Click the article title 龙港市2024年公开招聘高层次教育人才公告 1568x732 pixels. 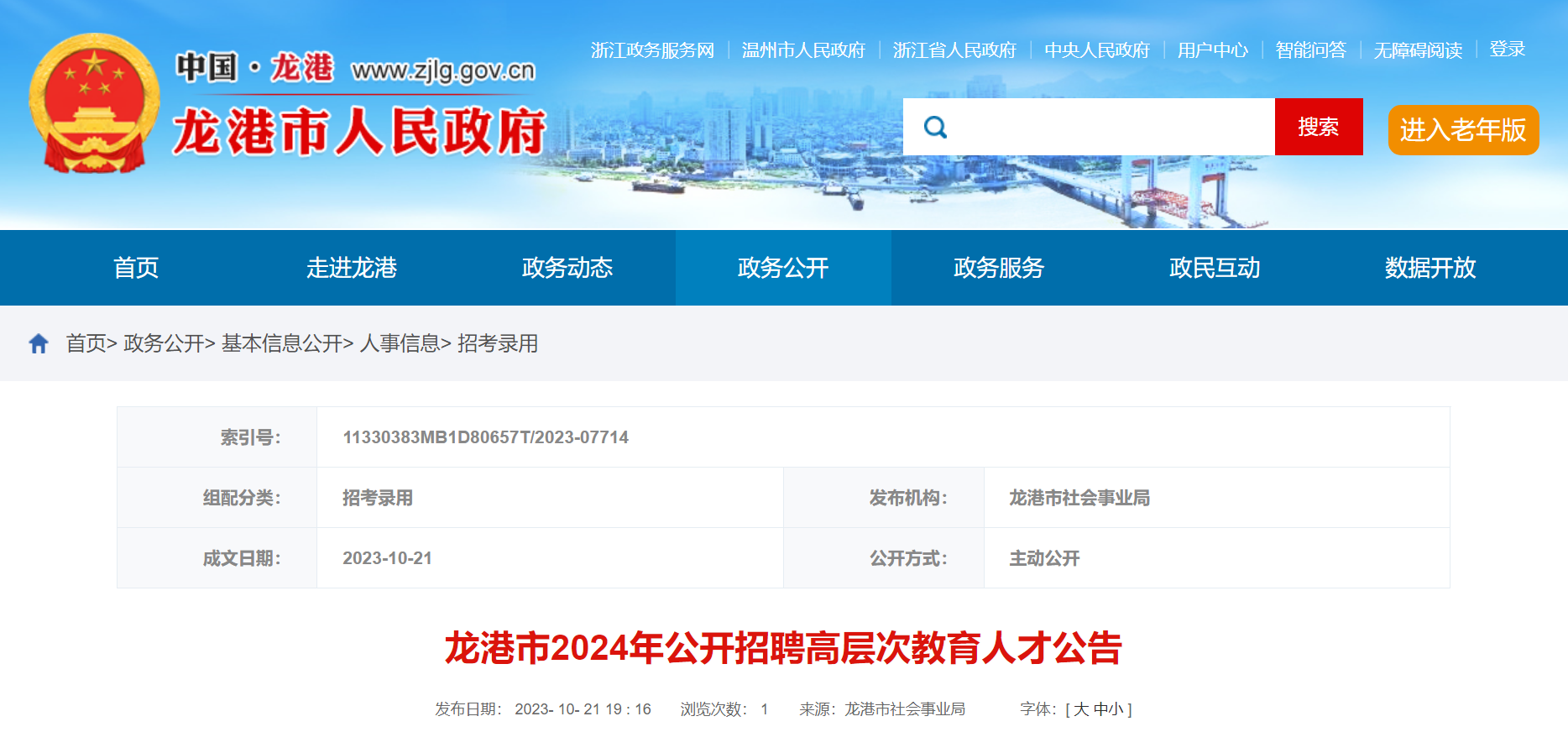783,648
